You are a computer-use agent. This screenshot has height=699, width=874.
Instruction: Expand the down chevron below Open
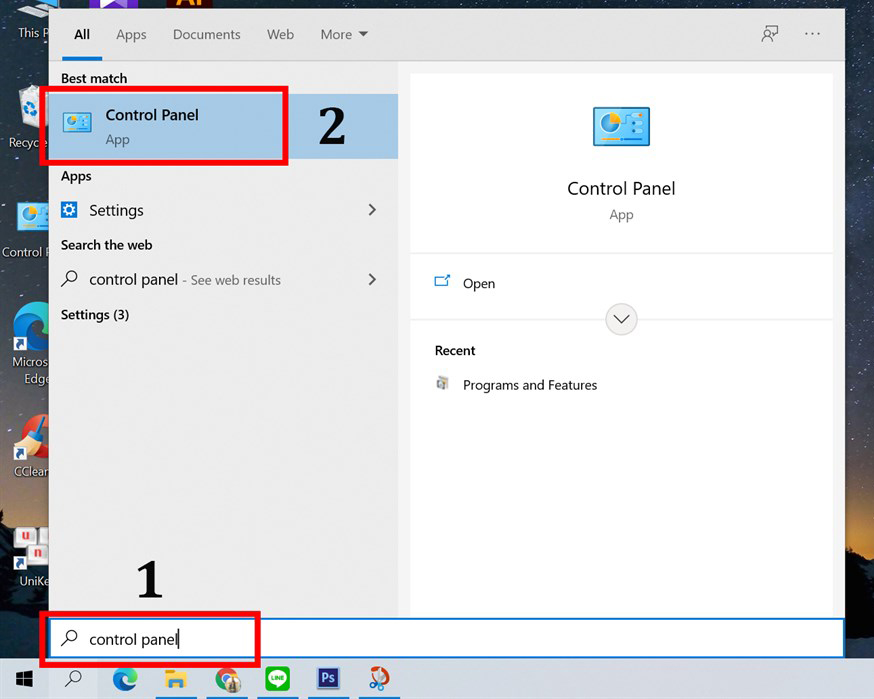click(621, 319)
